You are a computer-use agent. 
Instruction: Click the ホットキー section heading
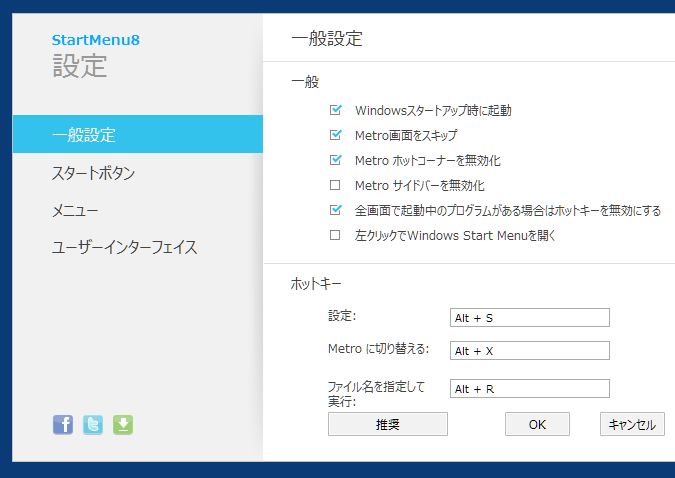point(316,283)
